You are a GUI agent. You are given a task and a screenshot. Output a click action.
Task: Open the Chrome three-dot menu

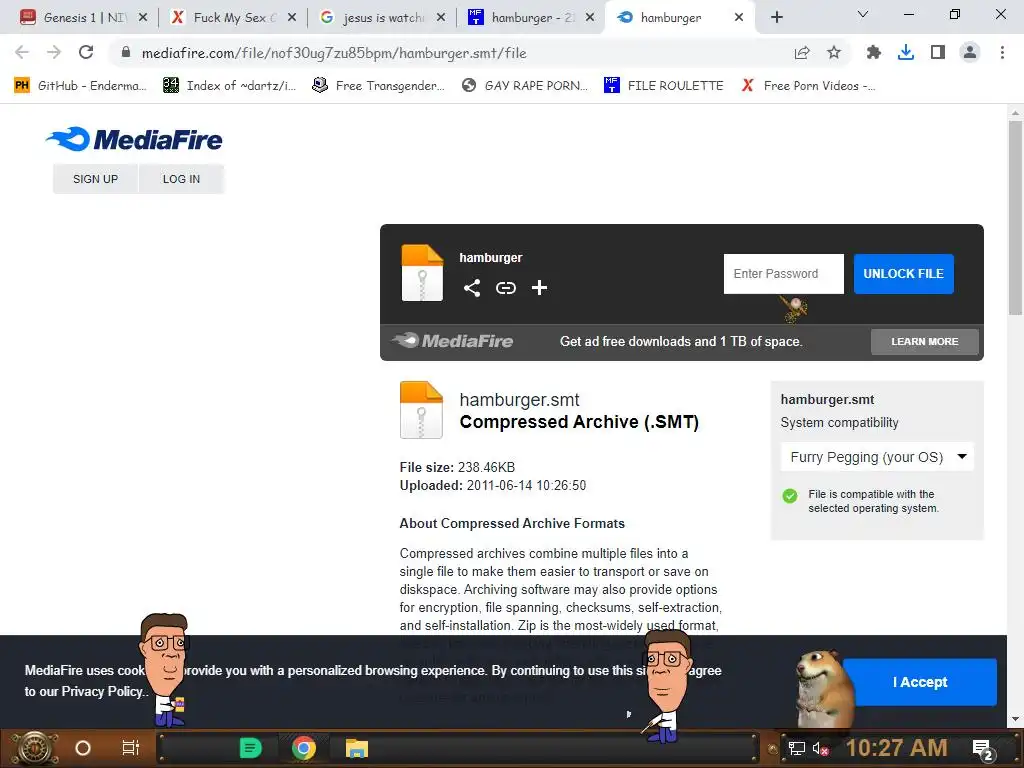click(x=1002, y=52)
